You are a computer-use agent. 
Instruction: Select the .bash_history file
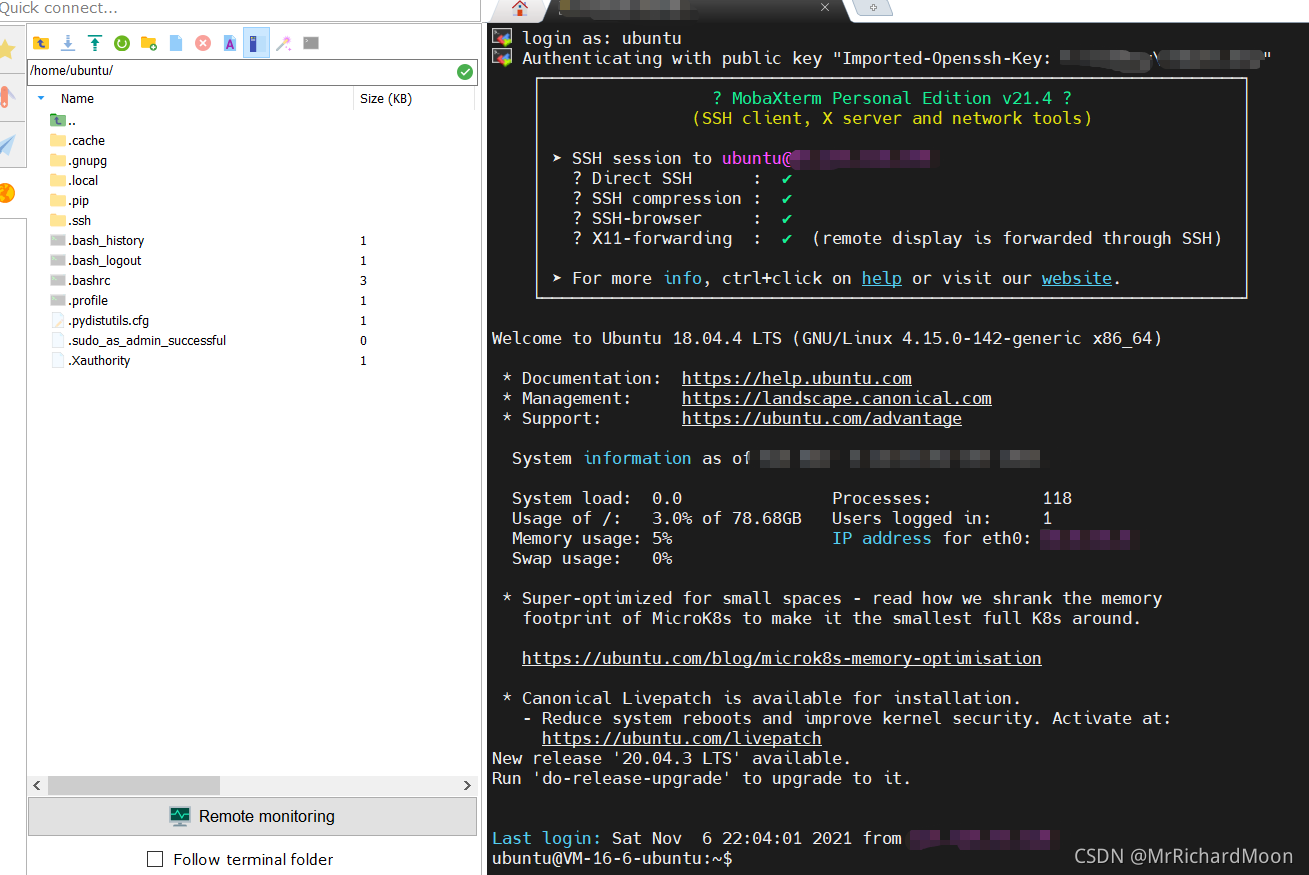click(98, 241)
